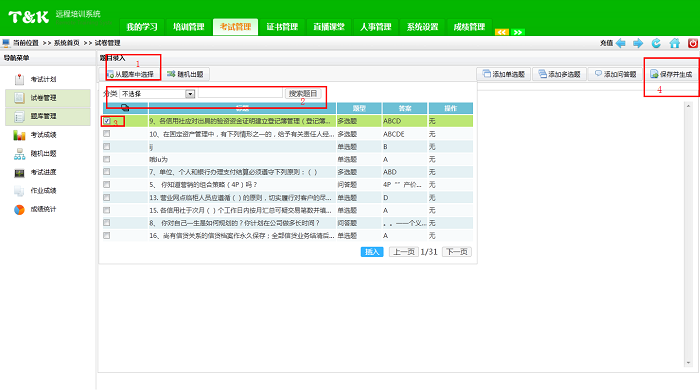The width and height of the screenshot is (700, 391).
Task: Open the 成绩管理 tab
Action: pos(469,27)
